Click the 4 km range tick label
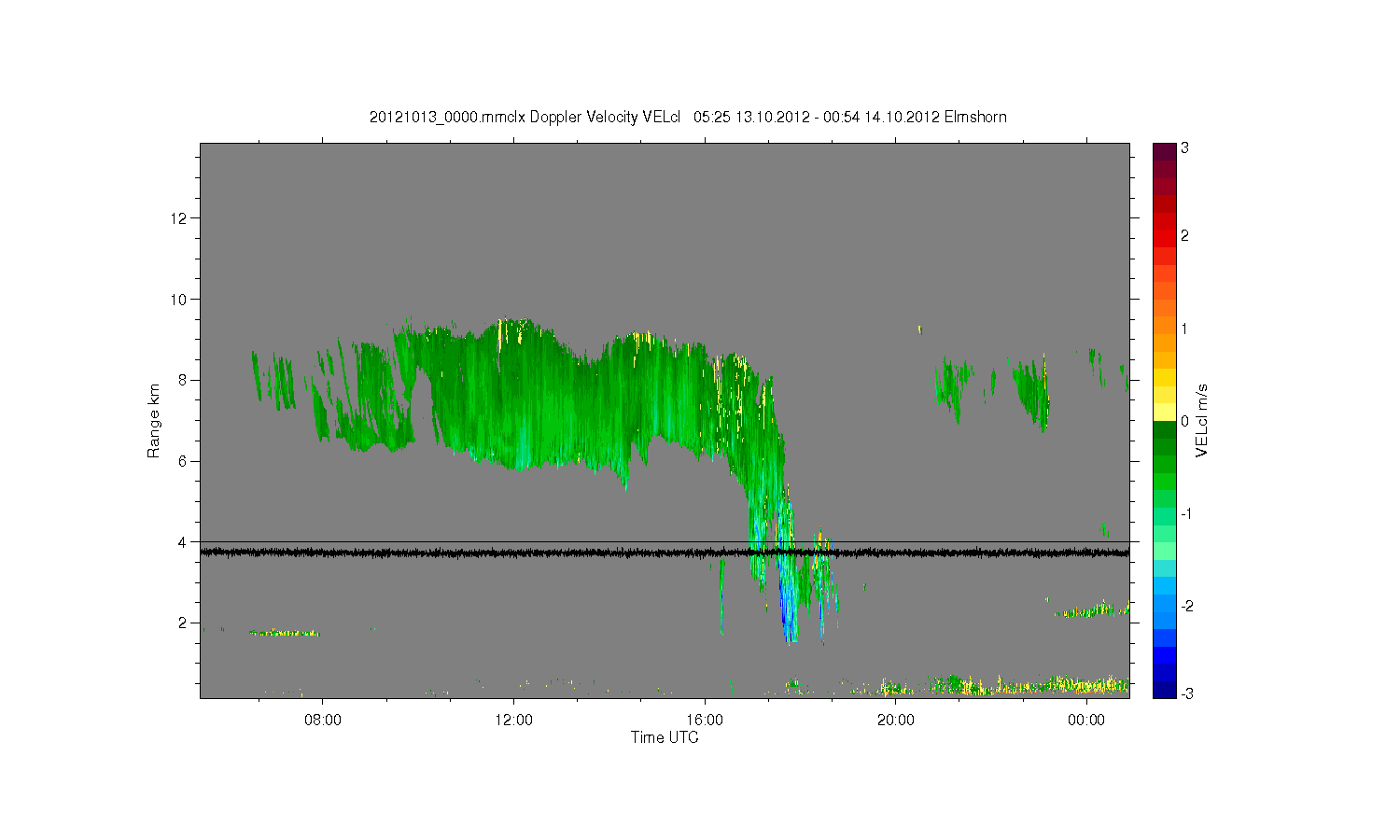 click(184, 542)
